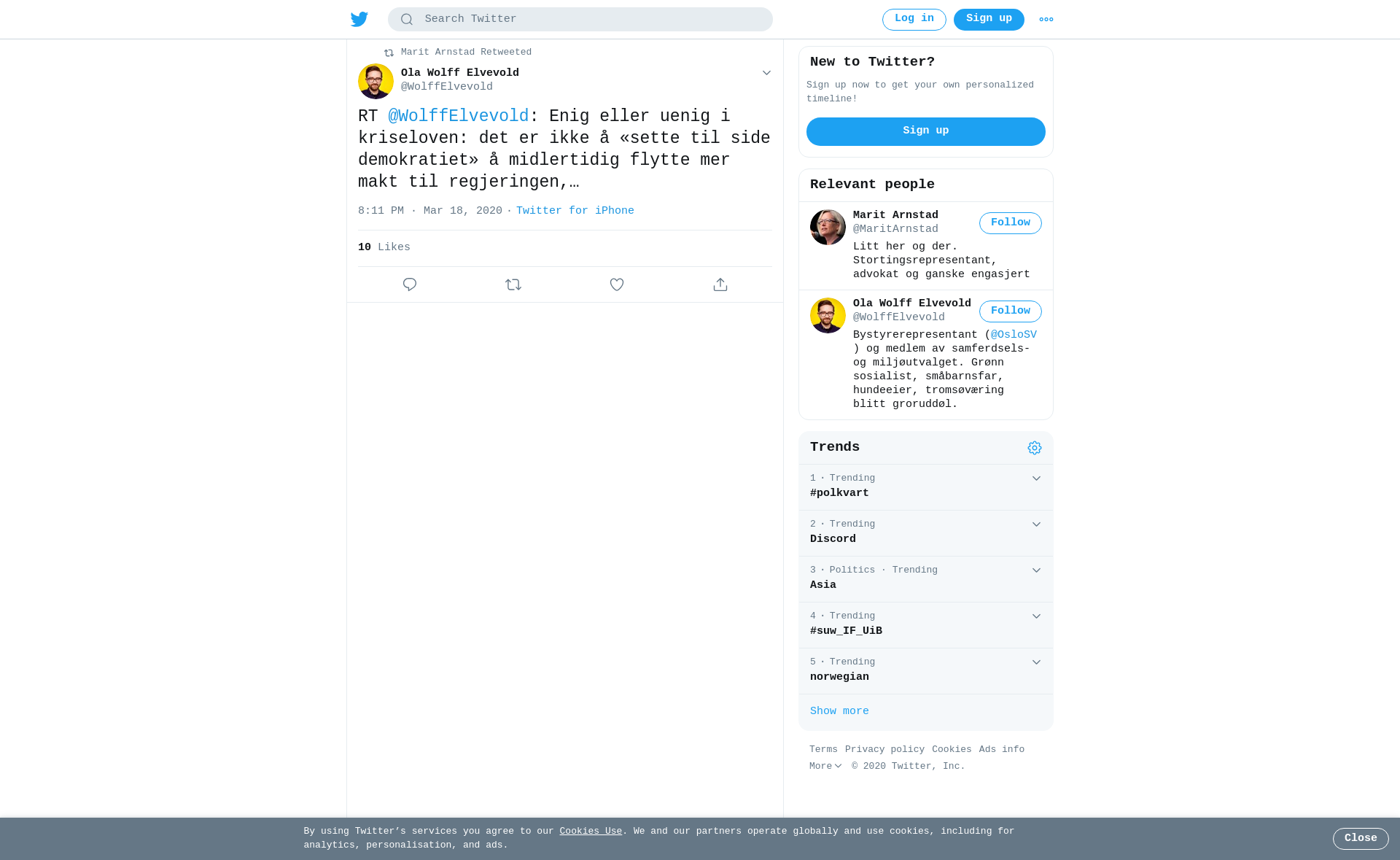This screenshot has height=860, width=1400.
Task: Expand the More footer dropdown
Action: click(825, 767)
